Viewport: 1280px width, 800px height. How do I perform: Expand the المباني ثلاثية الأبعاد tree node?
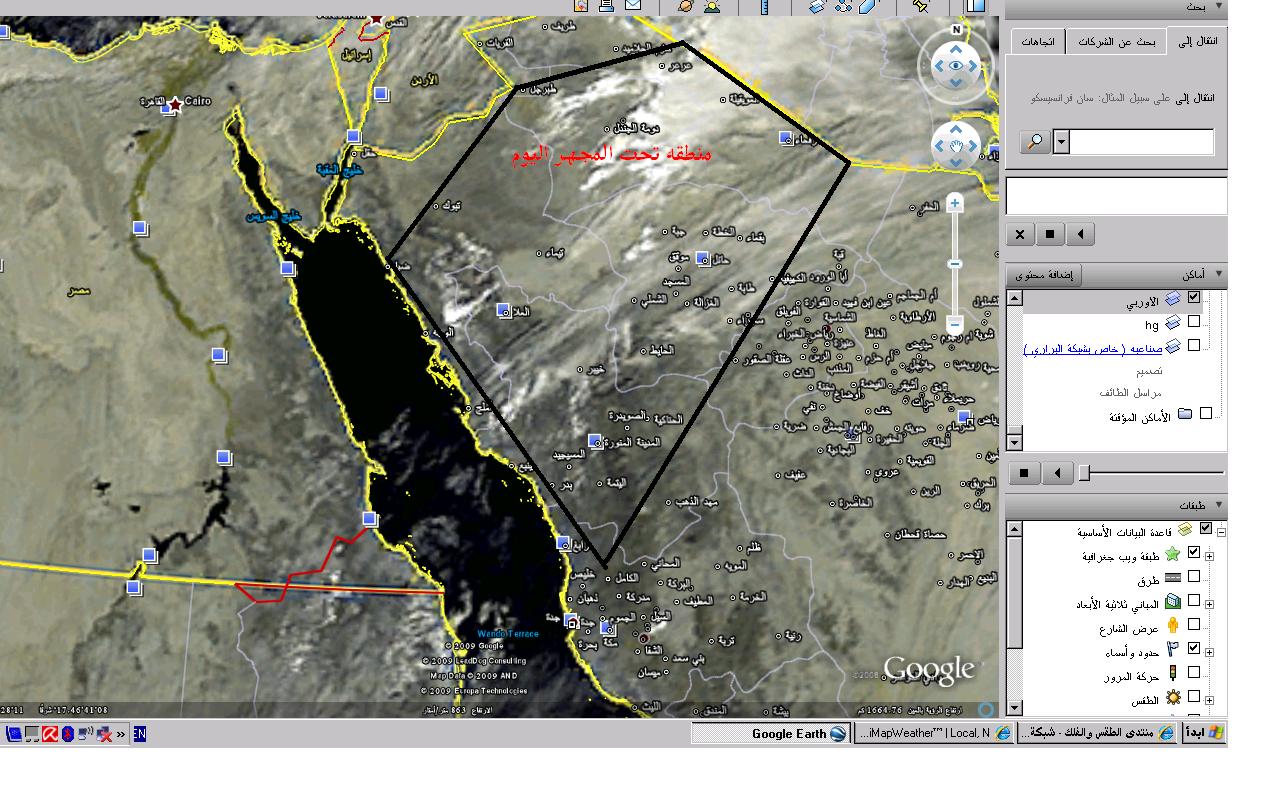tap(1209, 604)
